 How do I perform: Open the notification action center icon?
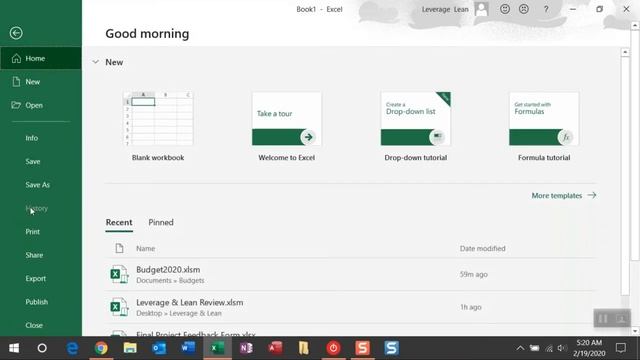[x=621, y=348]
